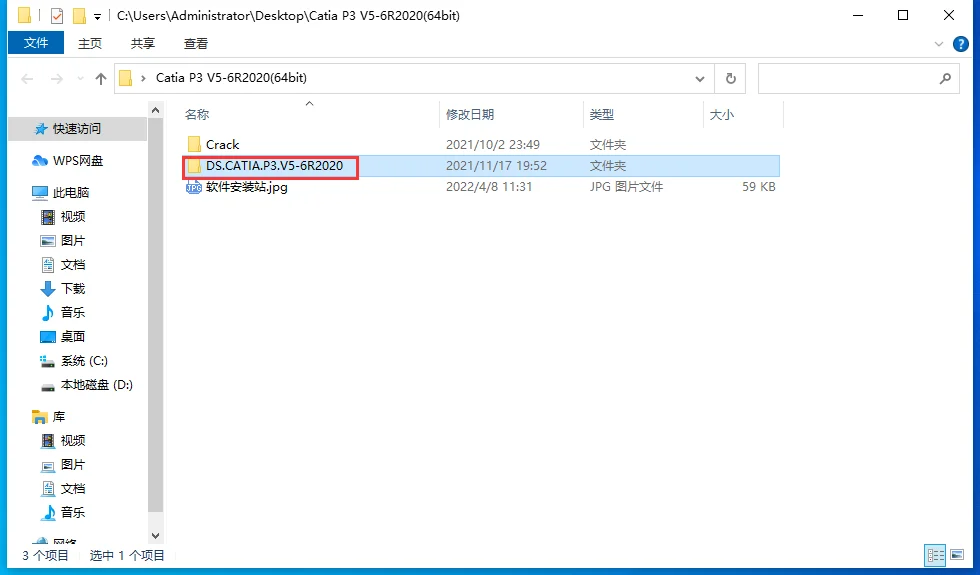The width and height of the screenshot is (980, 575).
Task: Select 视频 under 此电脑
Action: click(x=72, y=217)
